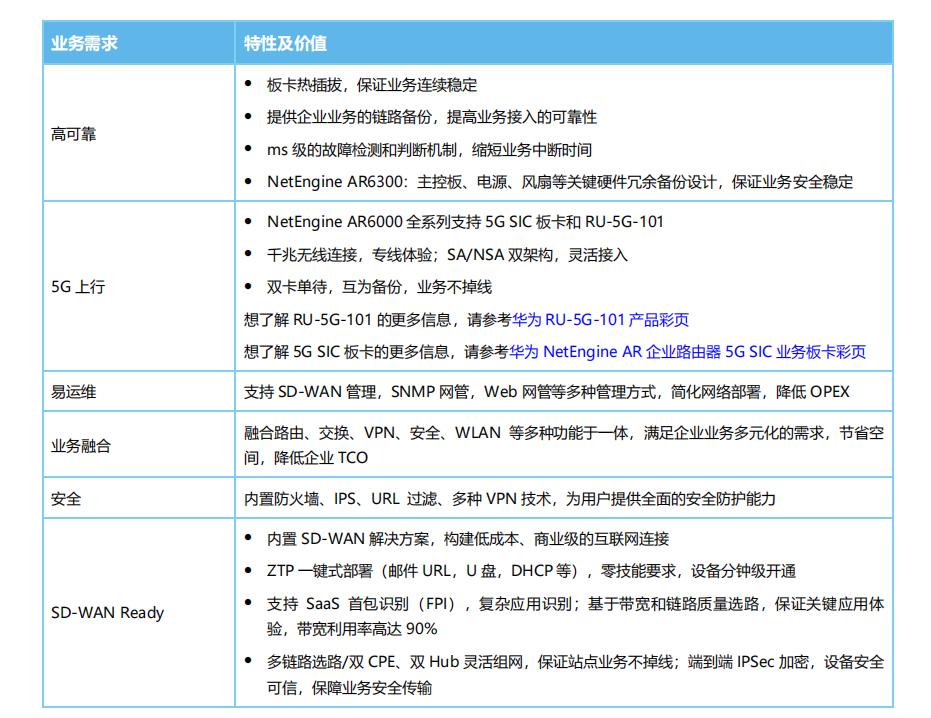Click the 支持 SD-WAN 管理 description text
The image size is (931, 718).
pos(546,392)
